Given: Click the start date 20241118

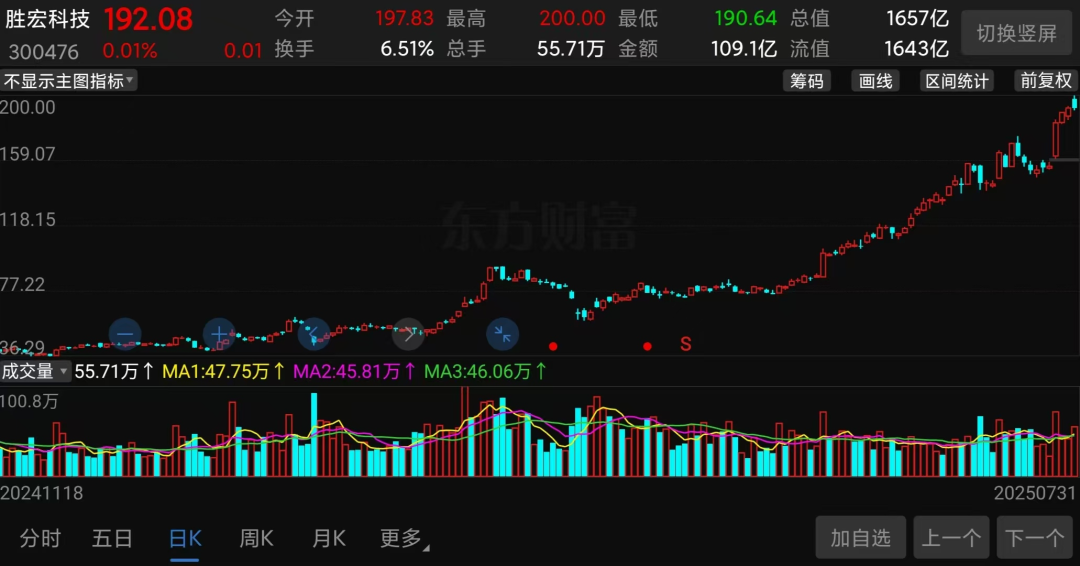Looking at the screenshot, I should [x=42, y=493].
